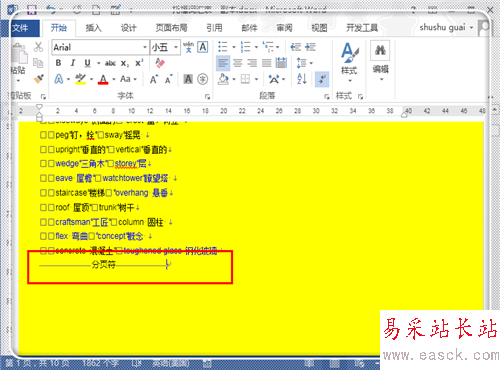Viewport: 500px width, 370px height.
Task: Click the Styles gallery big A icon
Action: [349, 53]
